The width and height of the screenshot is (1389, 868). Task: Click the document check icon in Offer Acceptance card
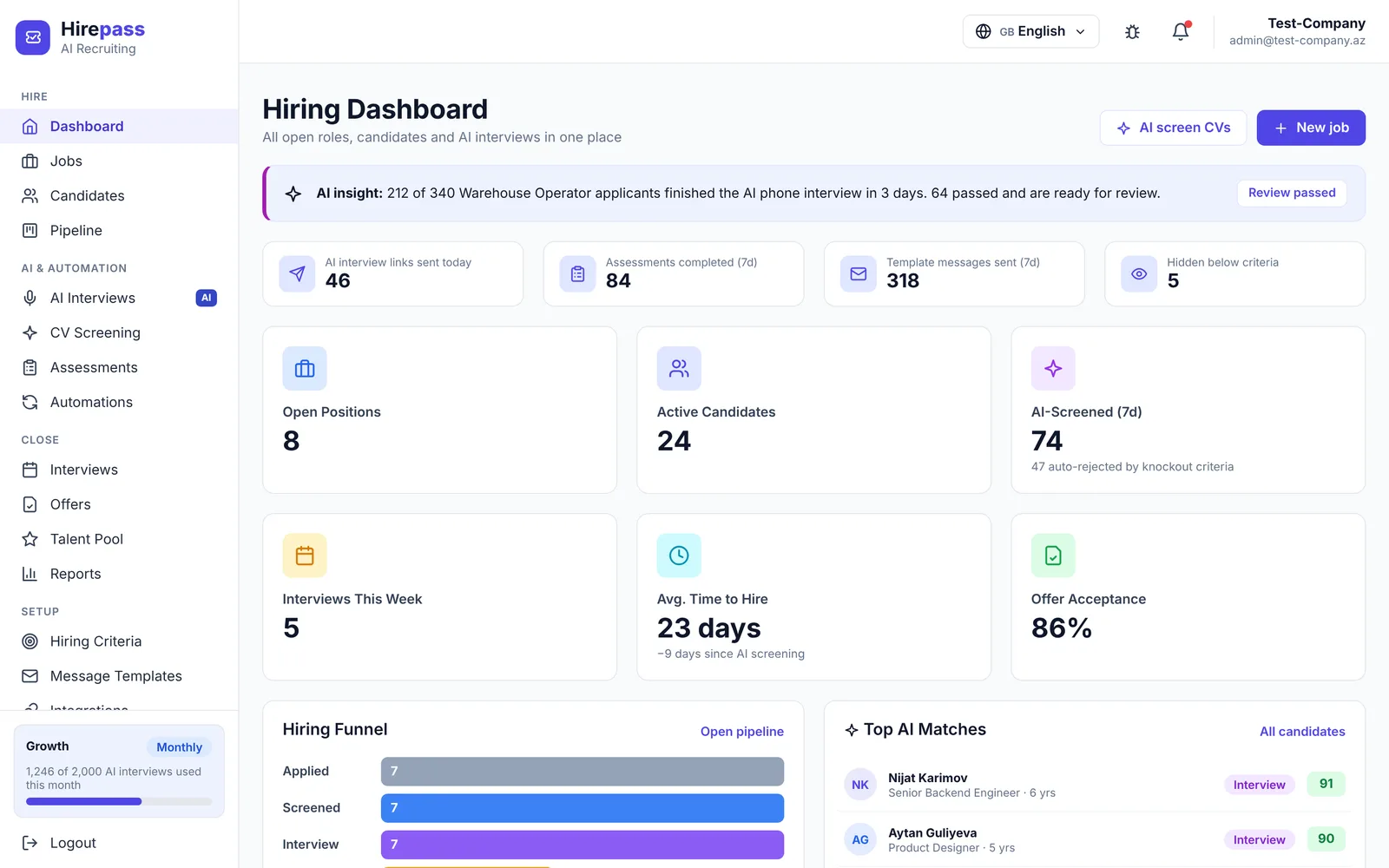(1053, 556)
